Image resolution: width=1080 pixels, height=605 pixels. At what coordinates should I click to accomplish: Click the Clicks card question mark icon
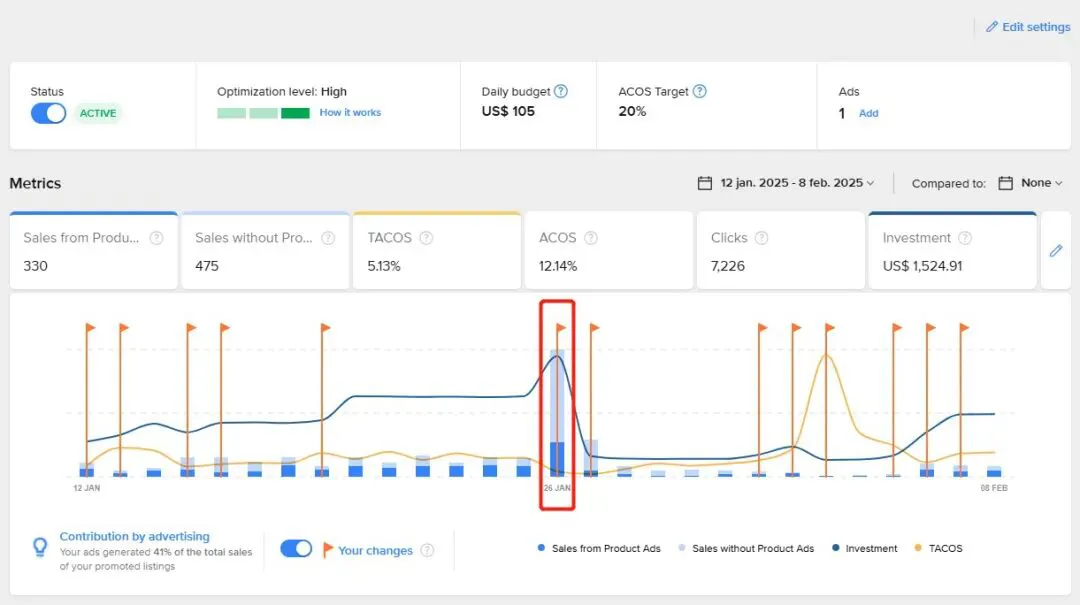point(761,238)
